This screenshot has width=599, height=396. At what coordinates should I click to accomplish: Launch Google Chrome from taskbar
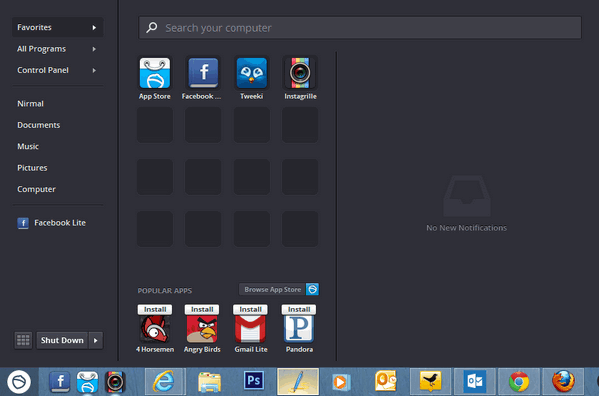click(x=519, y=381)
